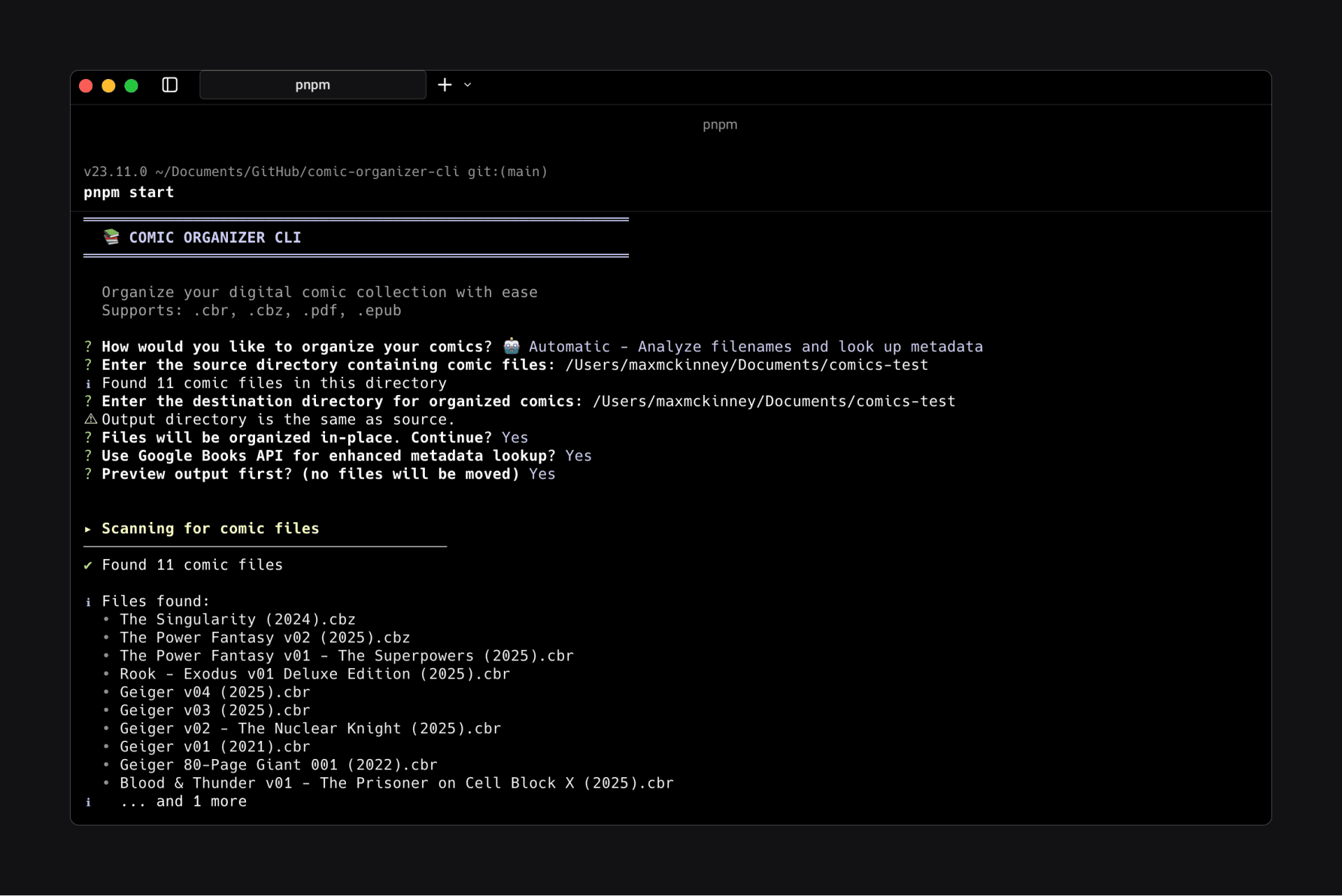Image resolution: width=1342 pixels, height=896 pixels.
Task: Expand the ... and 1 more entry
Action: point(184,802)
